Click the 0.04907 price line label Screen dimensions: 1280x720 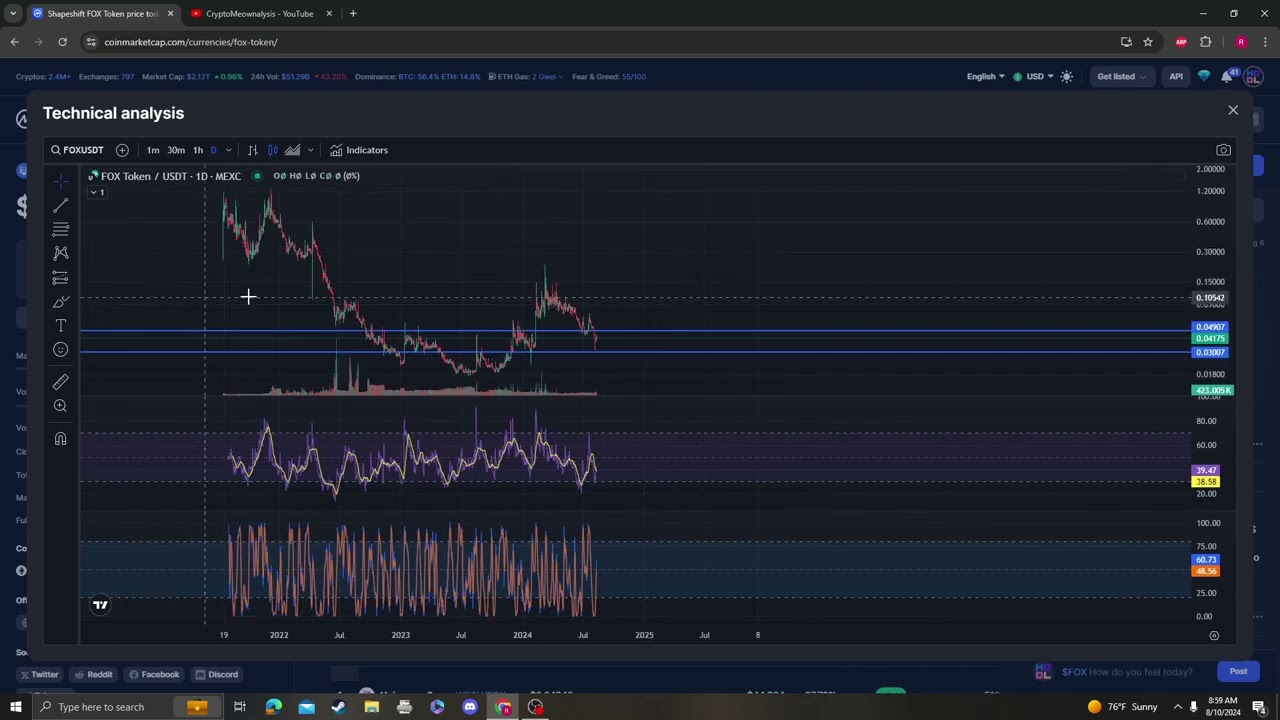tap(1210, 327)
